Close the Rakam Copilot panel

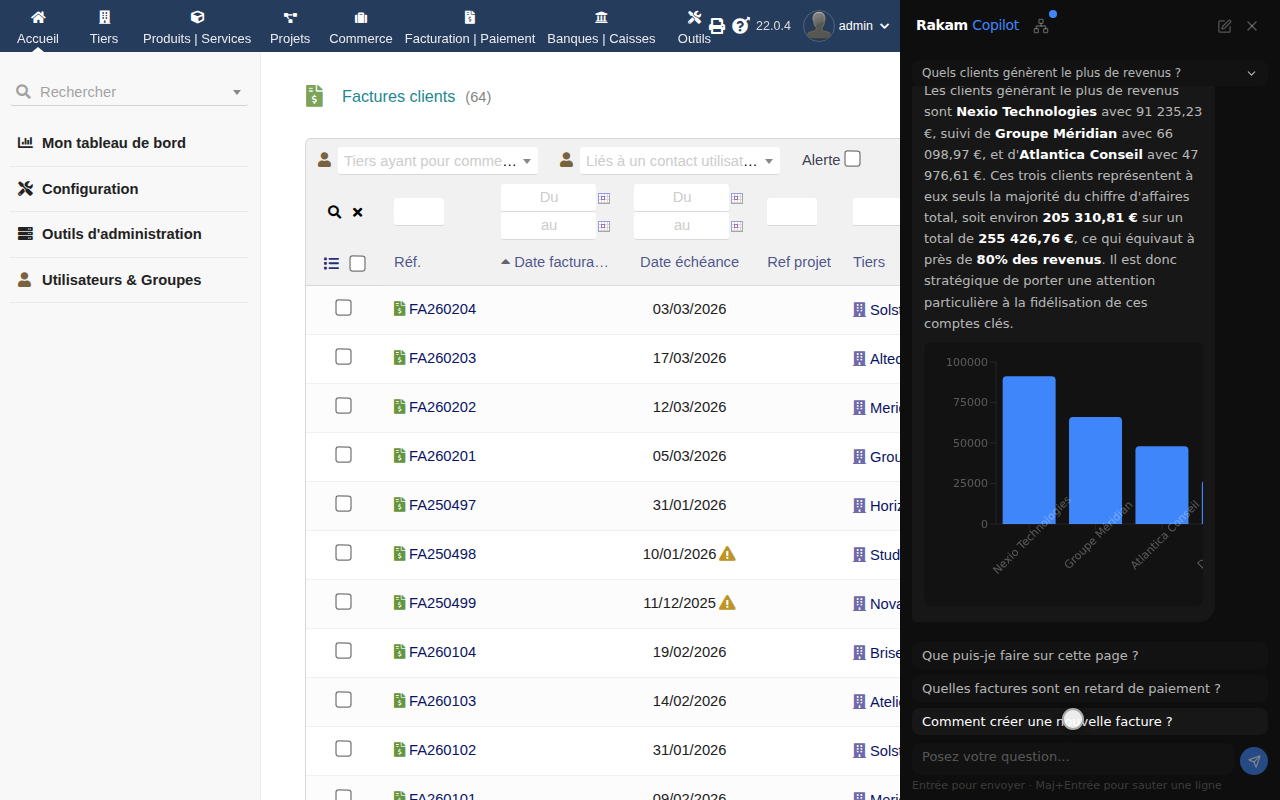coord(1252,26)
